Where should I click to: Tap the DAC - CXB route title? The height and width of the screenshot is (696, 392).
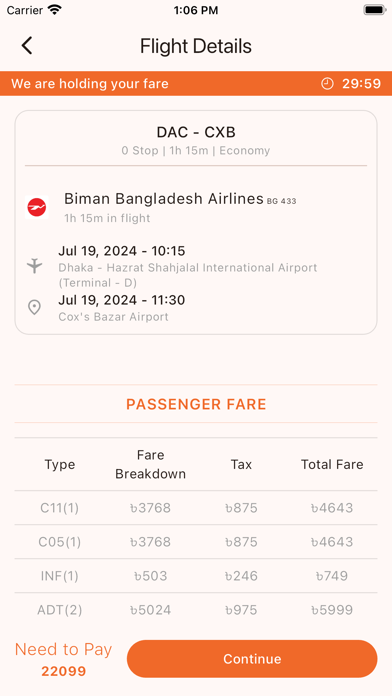point(196,132)
